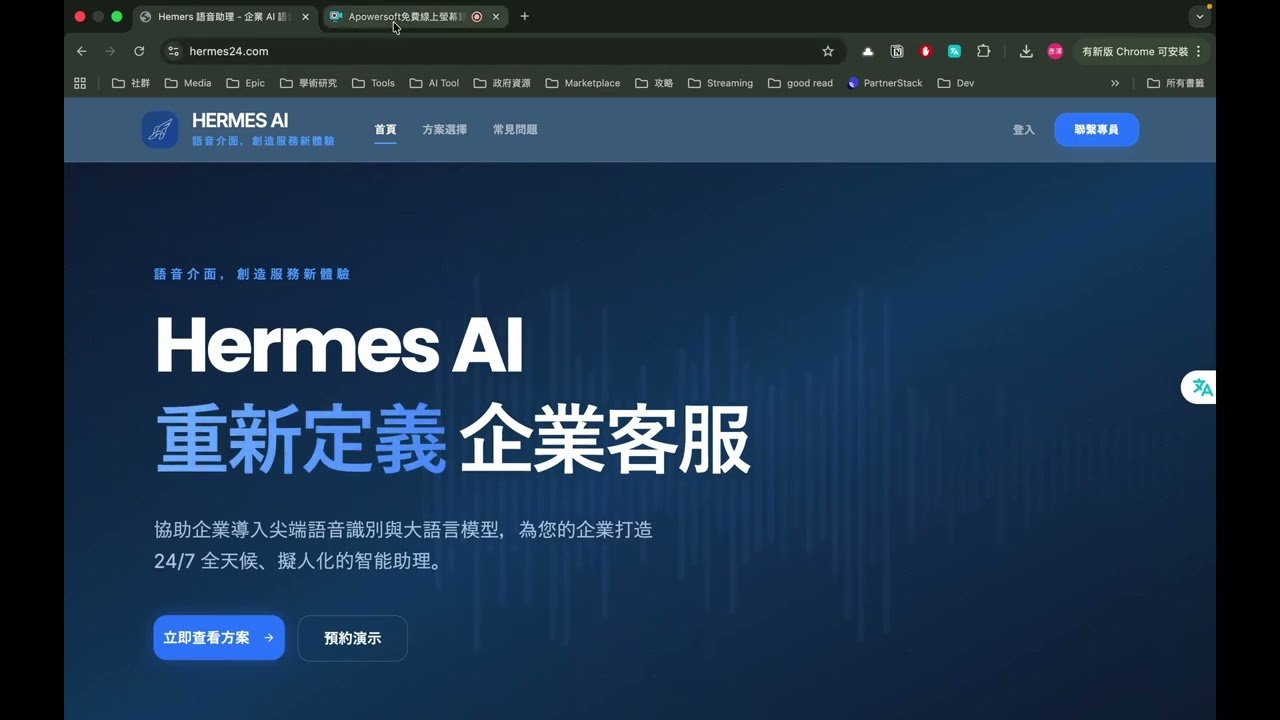Image resolution: width=1280 pixels, height=720 pixels.
Task: Click the recording indicator on Apowersoft tab
Action: [477, 16]
